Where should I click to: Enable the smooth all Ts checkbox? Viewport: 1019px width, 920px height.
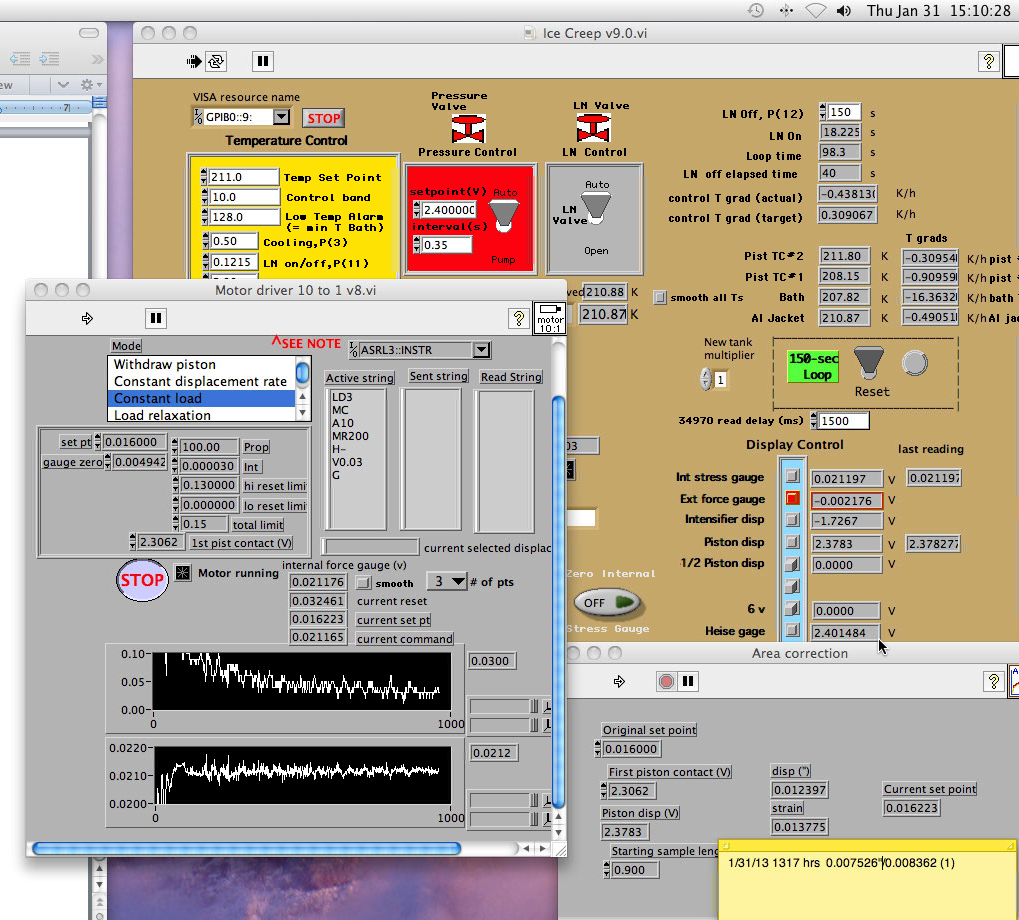[659, 297]
